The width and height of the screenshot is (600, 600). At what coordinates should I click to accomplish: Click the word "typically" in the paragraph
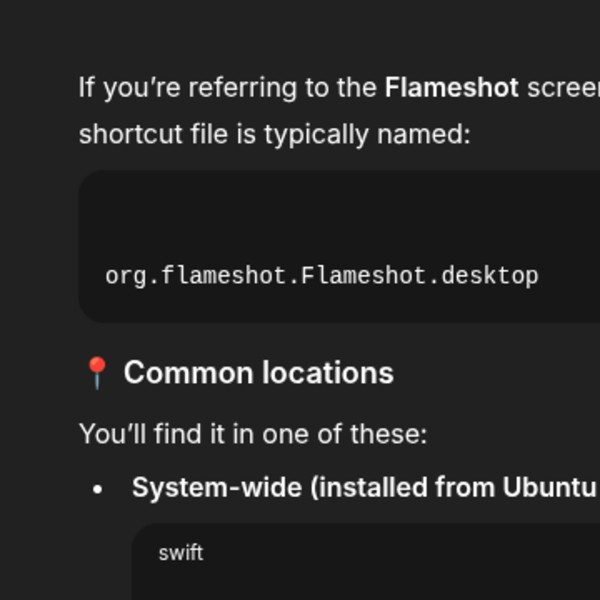coord(317,134)
